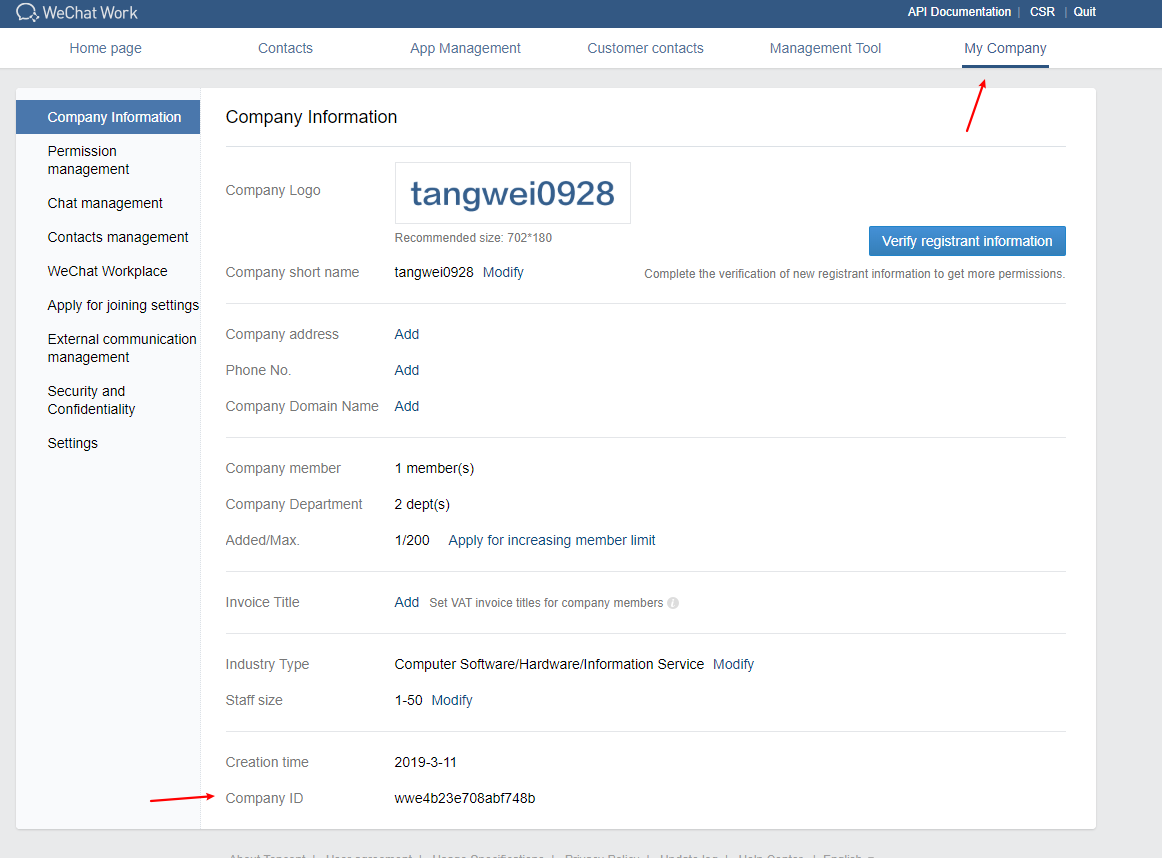Click the staff size value 1-50
Screen dimensions: 1162x858
408,700
